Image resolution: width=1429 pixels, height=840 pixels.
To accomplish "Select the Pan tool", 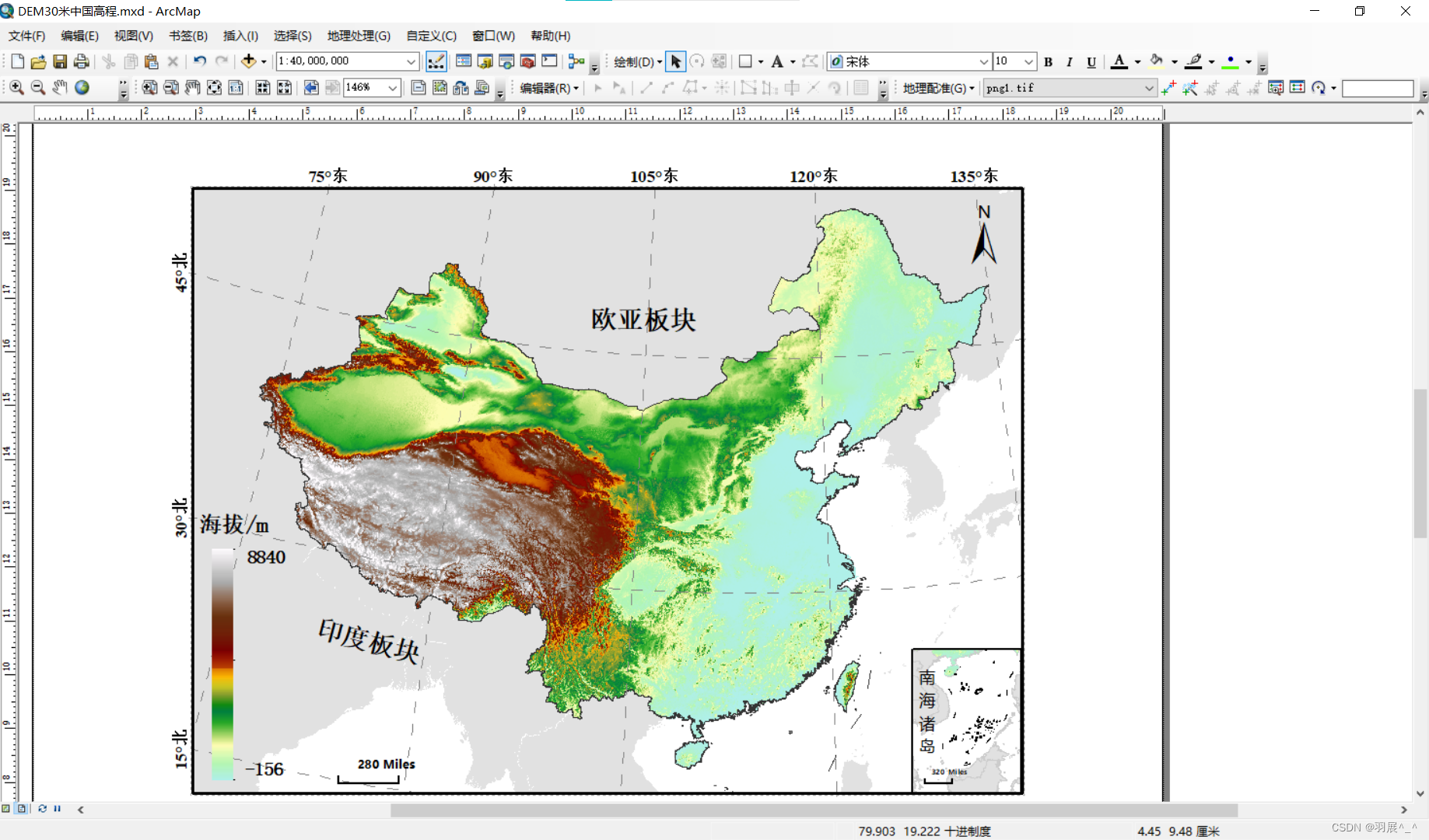I will tap(59, 88).
